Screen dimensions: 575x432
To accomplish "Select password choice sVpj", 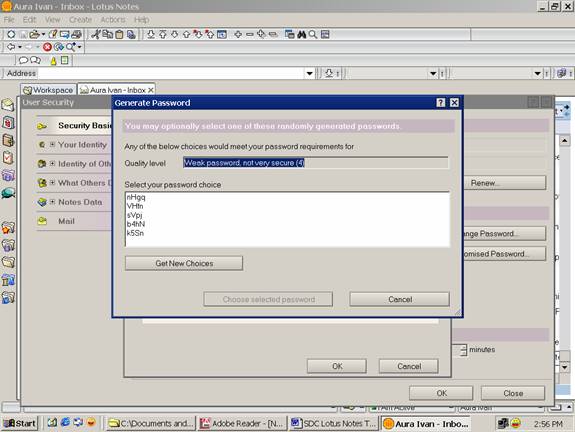I will coord(135,215).
